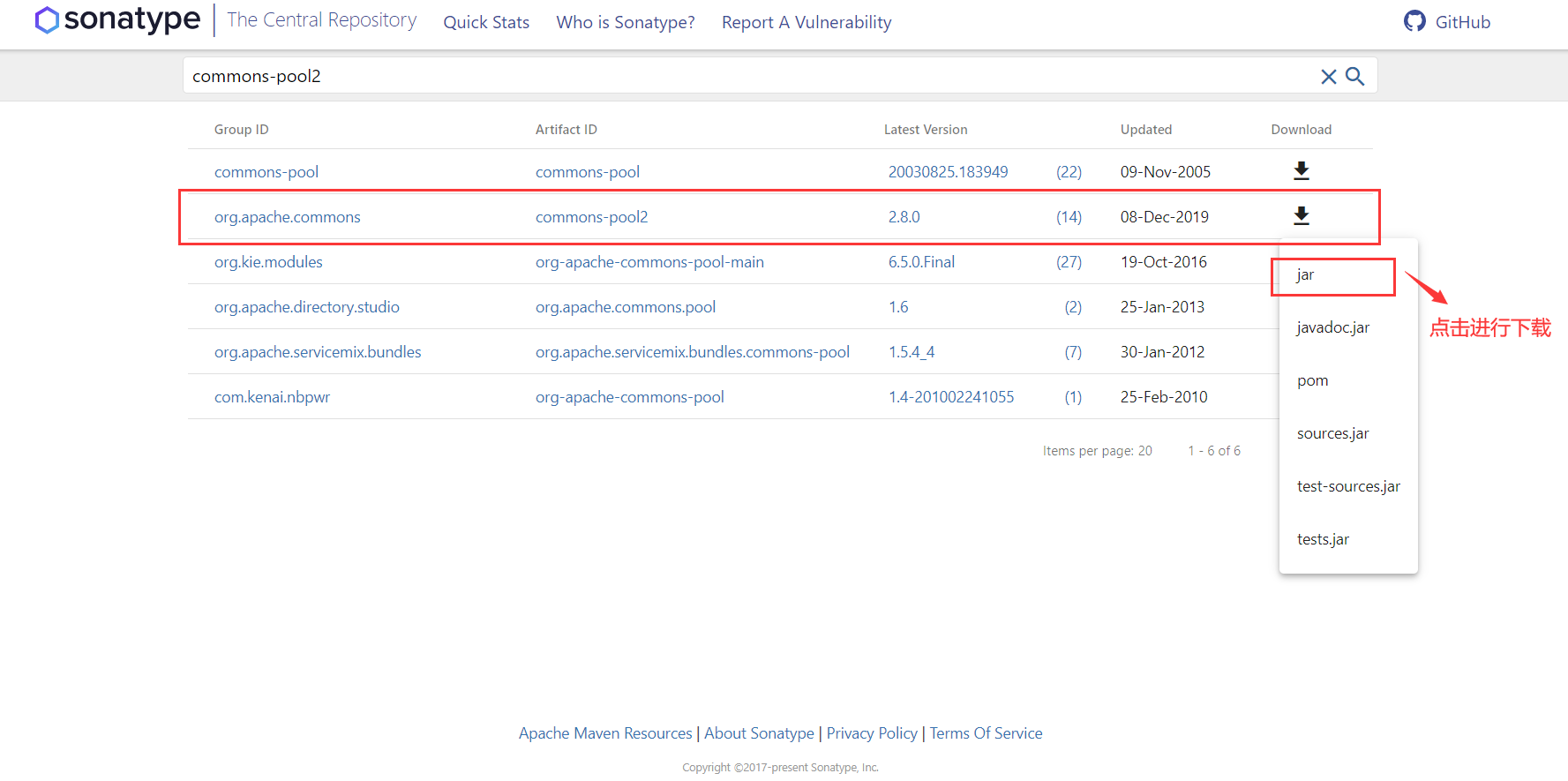Show all (2) versions of org.apache.commons.pool

coord(1073,307)
